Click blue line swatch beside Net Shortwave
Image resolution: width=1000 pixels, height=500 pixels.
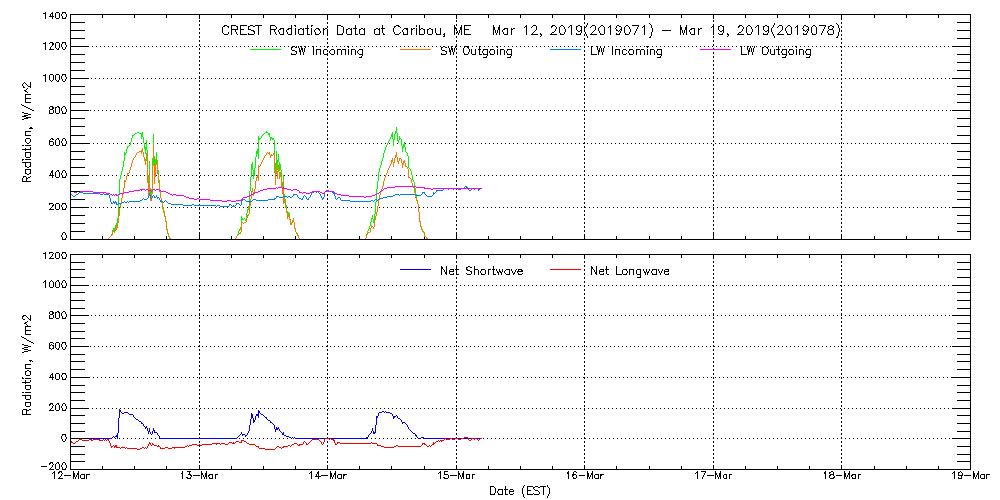415,270
